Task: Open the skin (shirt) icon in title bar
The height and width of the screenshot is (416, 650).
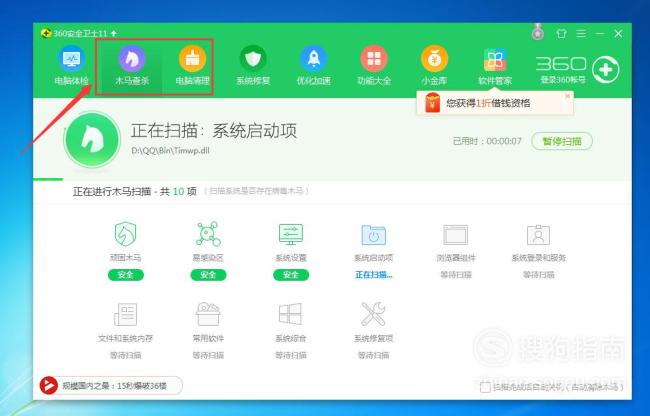Action: coord(561,34)
